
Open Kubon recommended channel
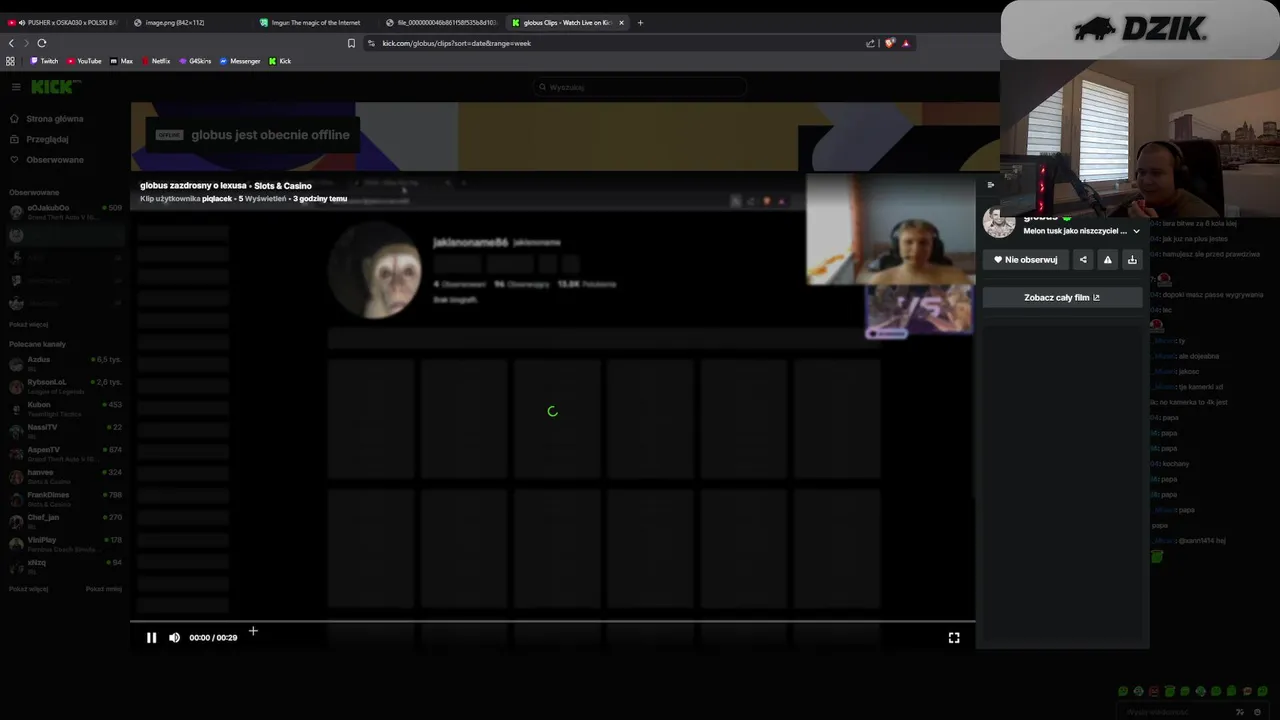pyautogui.click(x=65, y=408)
